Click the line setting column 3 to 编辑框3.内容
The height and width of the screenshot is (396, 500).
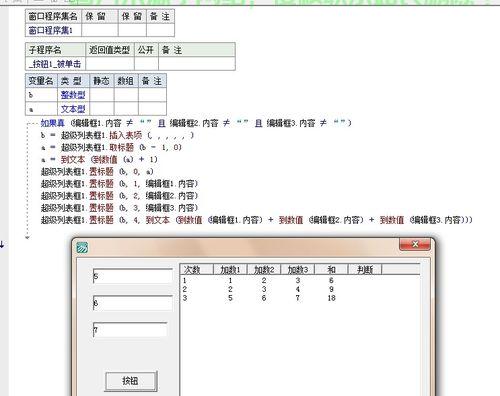click(x=119, y=208)
